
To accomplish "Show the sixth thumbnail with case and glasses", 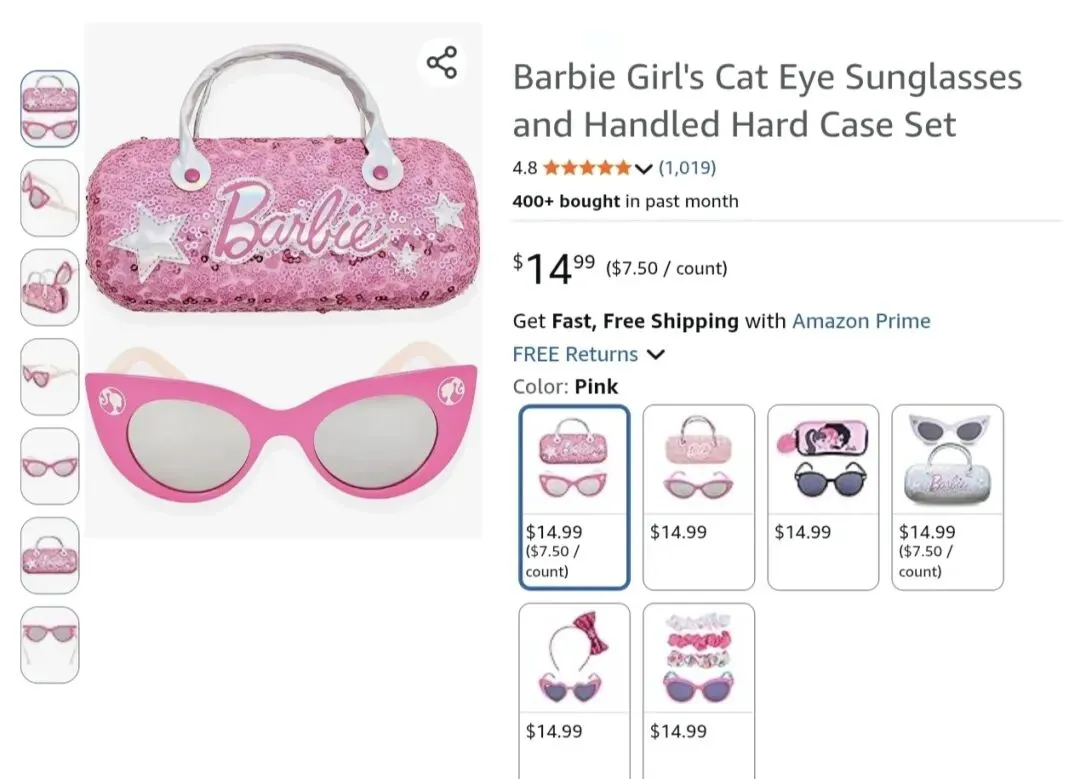I will point(50,555).
